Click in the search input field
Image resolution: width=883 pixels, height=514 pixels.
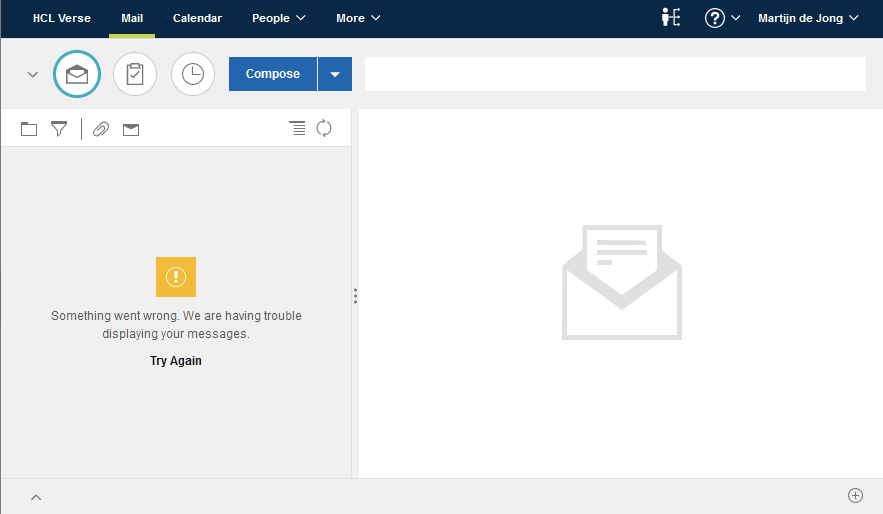(x=615, y=74)
